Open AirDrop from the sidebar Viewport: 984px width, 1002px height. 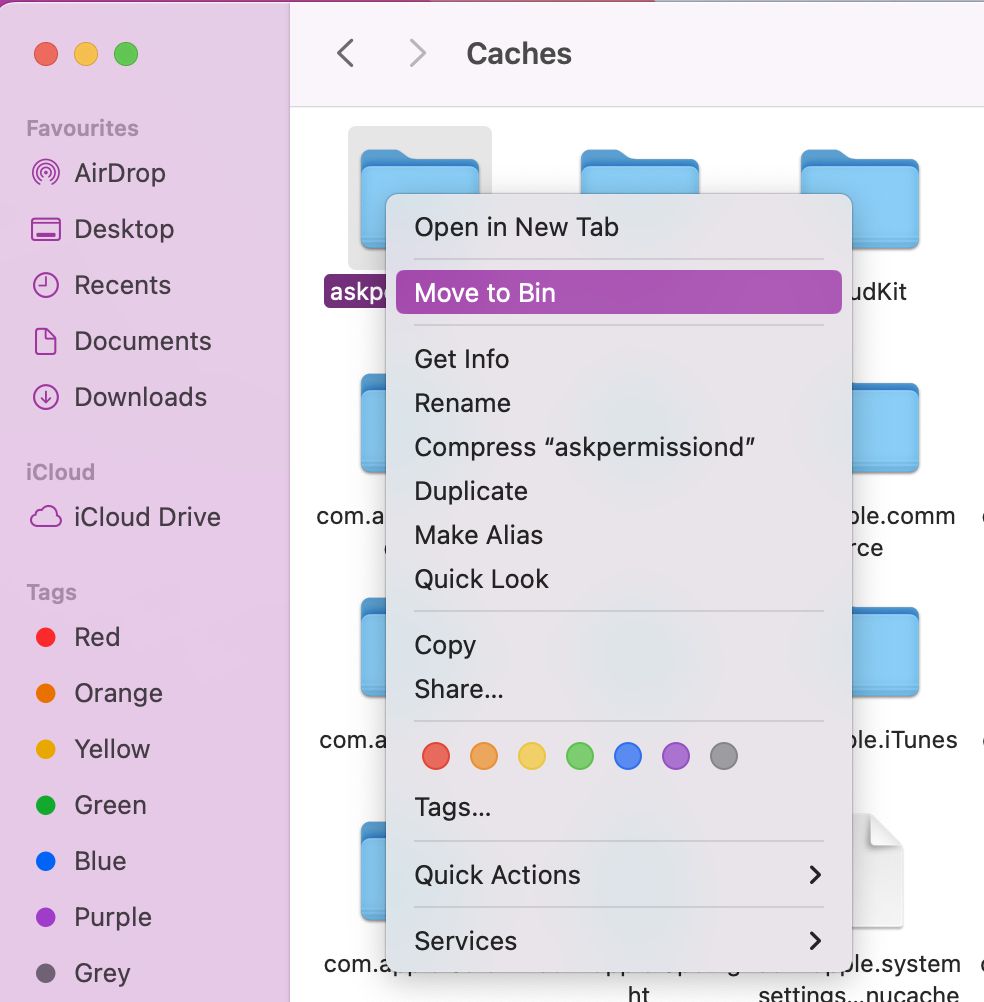click(120, 172)
